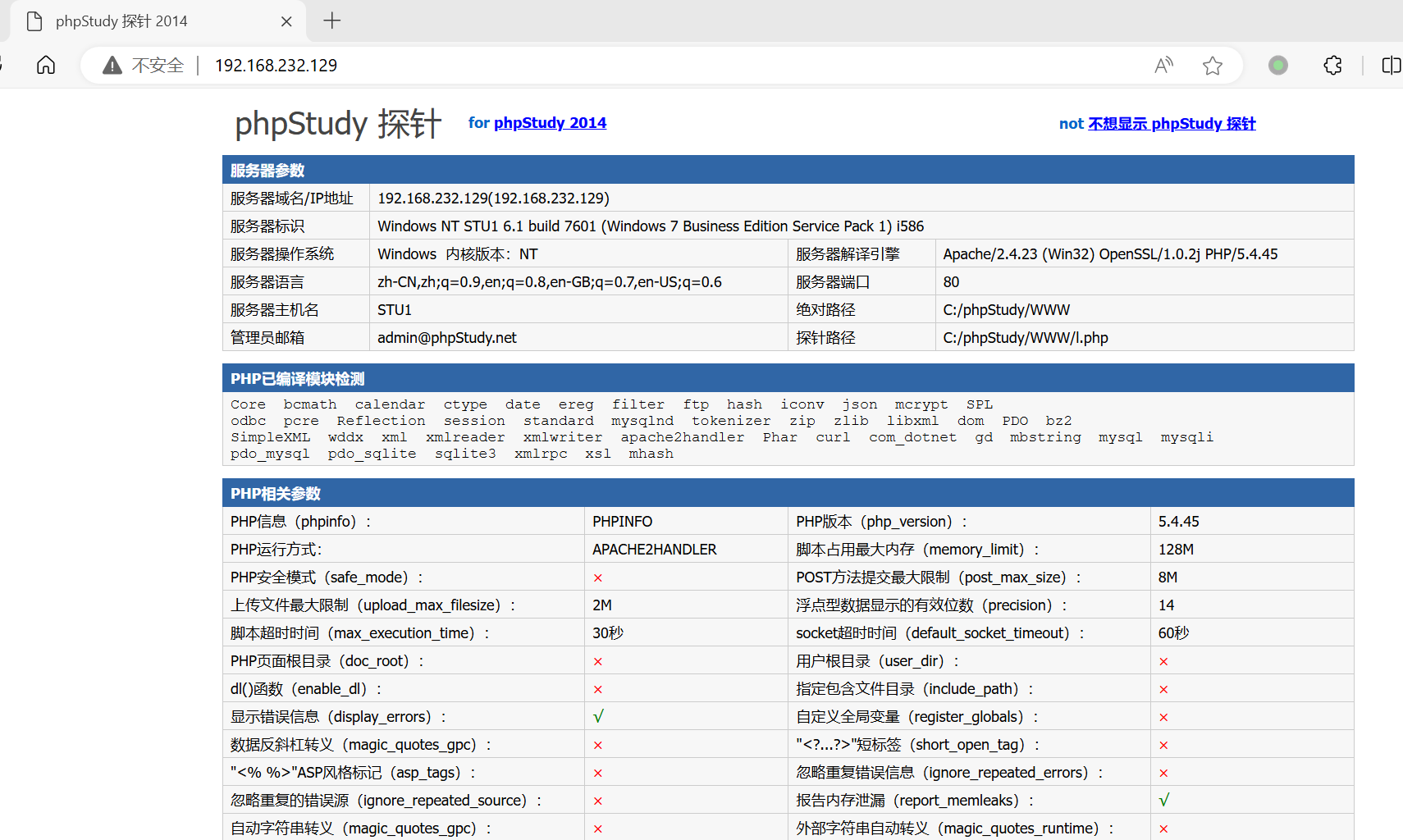
Task: Click the com_dotnet module name
Action: [913, 437]
